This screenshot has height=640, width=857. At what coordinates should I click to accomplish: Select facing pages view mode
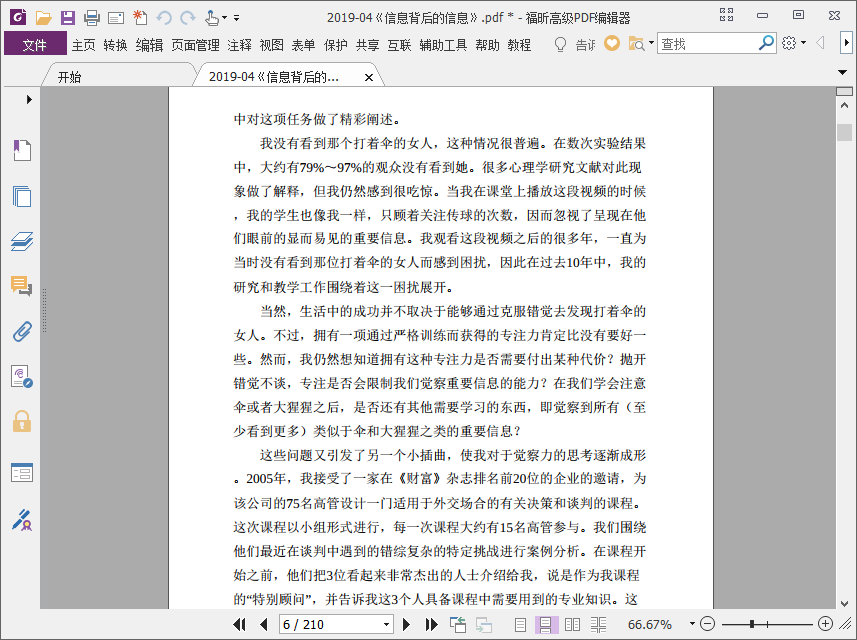pyautogui.click(x=572, y=624)
